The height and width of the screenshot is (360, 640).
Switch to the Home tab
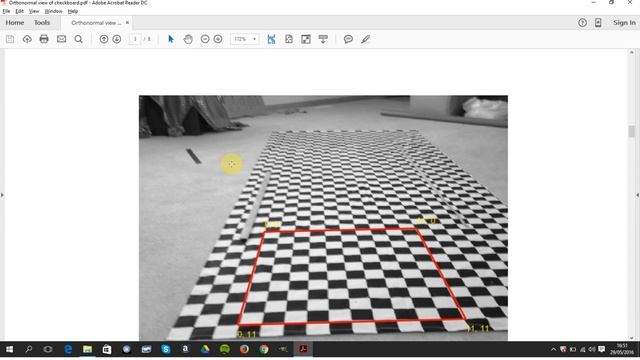pyautogui.click(x=15, y=23)
